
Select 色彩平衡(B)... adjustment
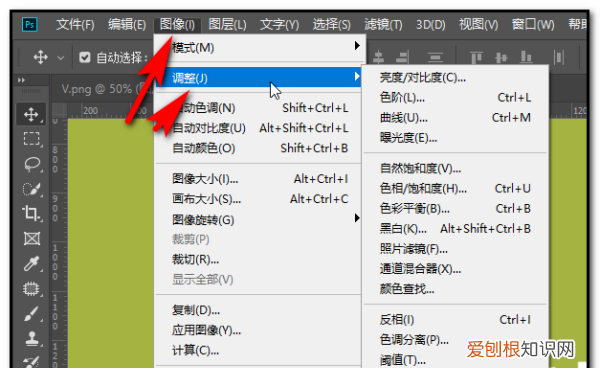(455, 208)
